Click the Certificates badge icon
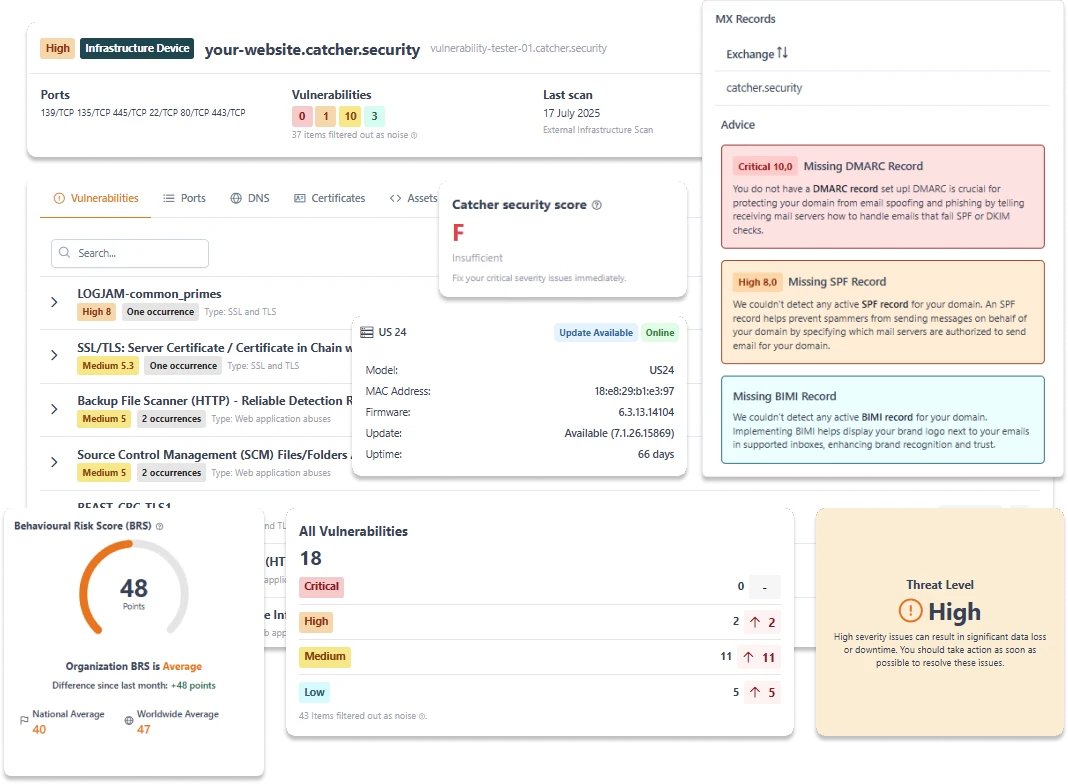 click(301, 198)
